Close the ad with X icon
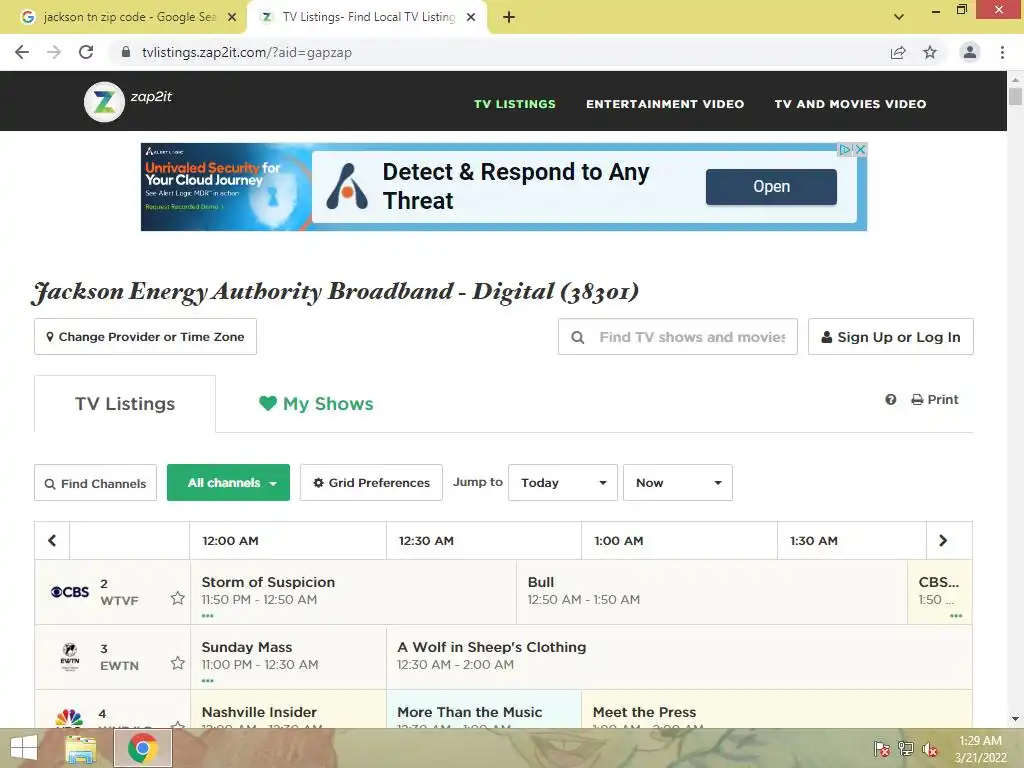Screen dimensions: 1024x768 861,150
